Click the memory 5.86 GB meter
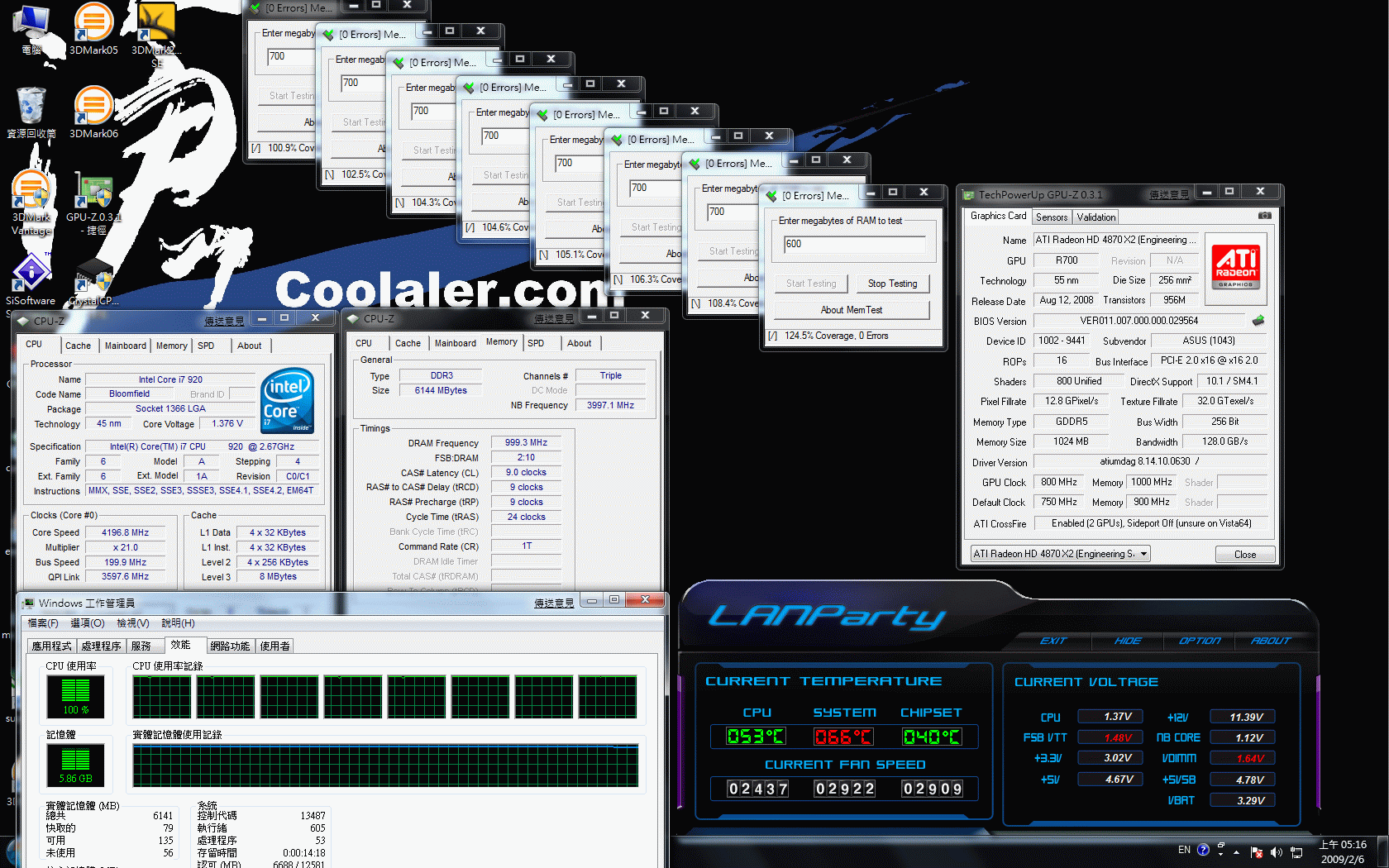This screenshot has height=868, width=1389. click(75, 765)
